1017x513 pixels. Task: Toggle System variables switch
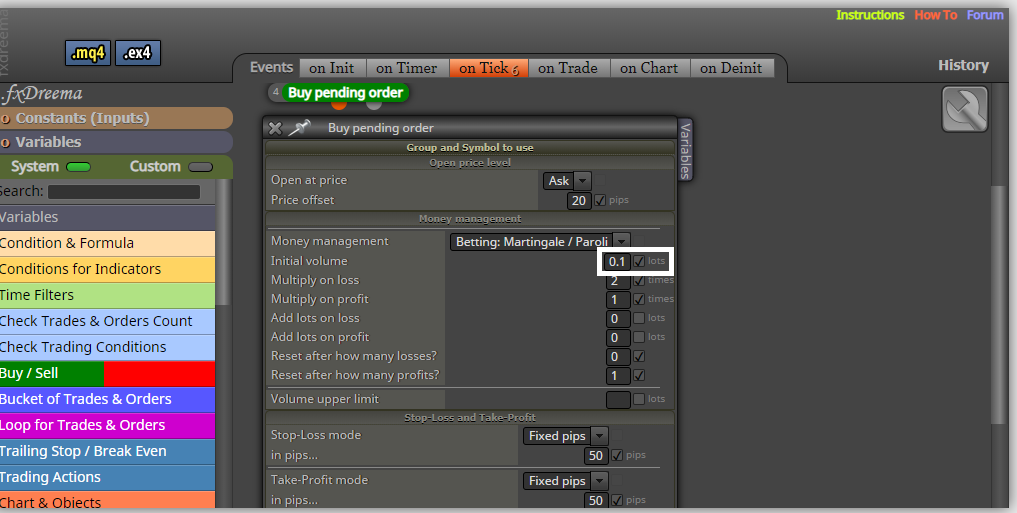click(x=78, y=167)
